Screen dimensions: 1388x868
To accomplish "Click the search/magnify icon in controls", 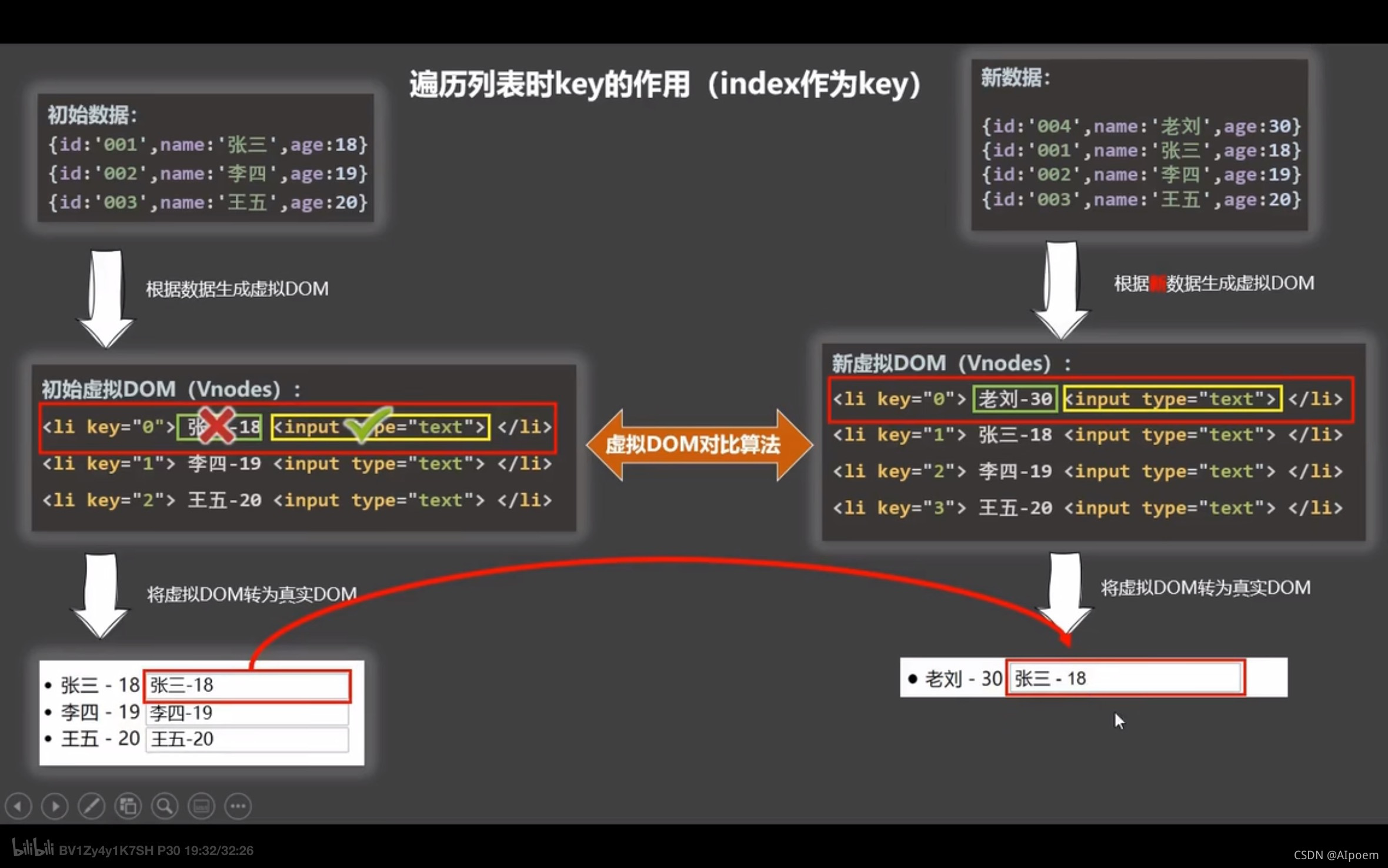I will (x=164, y=805).
